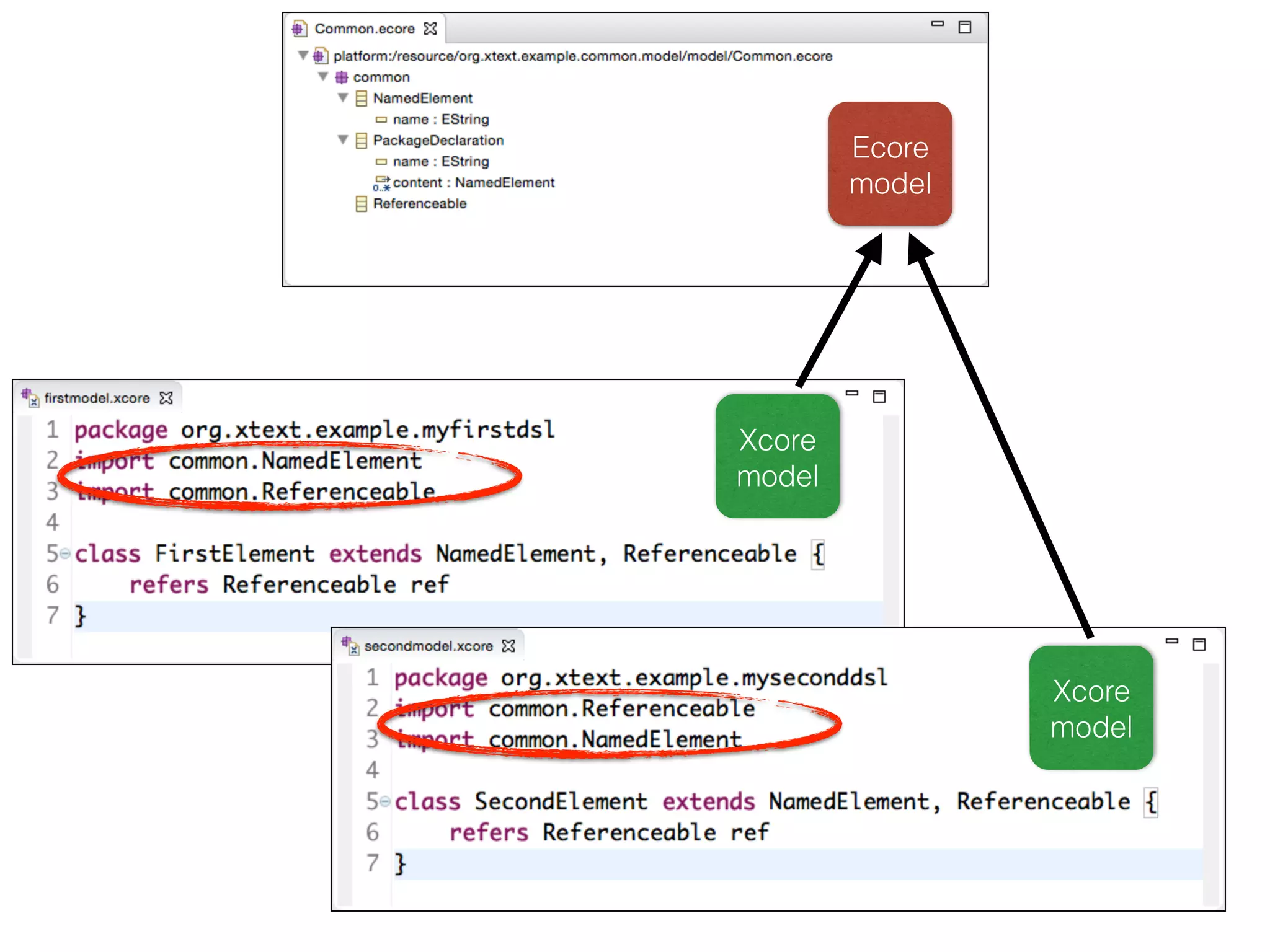The image size is (1270, 952).
Task: Select the firstmodel.xcore editor tab
Action: (97, 398)
